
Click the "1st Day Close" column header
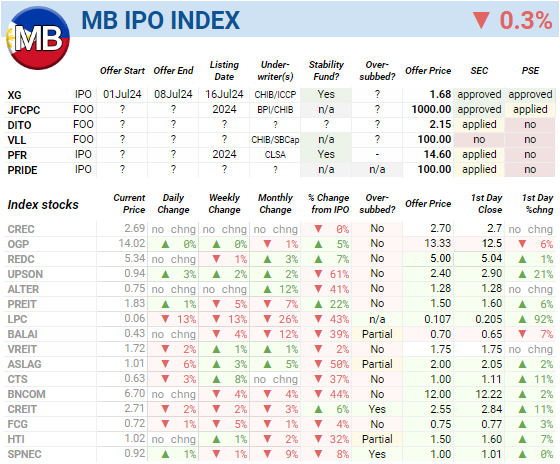[487, 204]
